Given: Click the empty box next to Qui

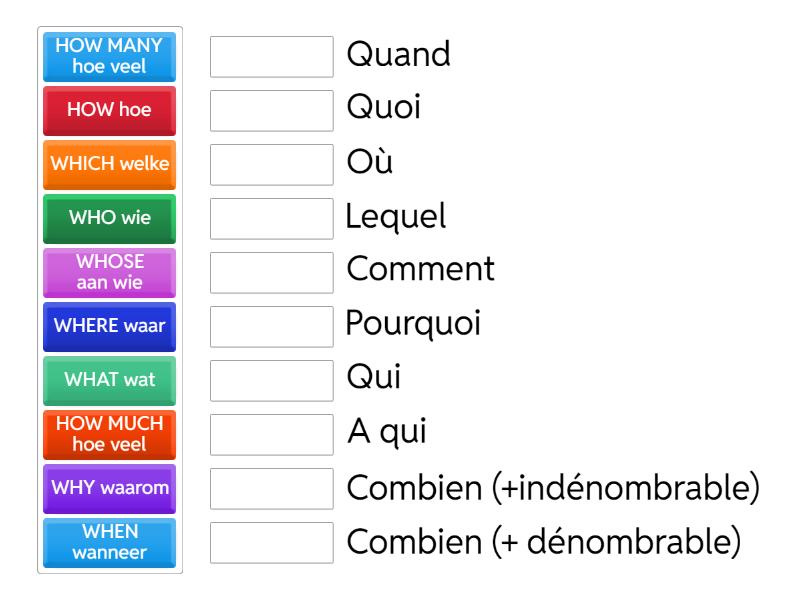Looking at the screenshot, I should pos(271,380).
